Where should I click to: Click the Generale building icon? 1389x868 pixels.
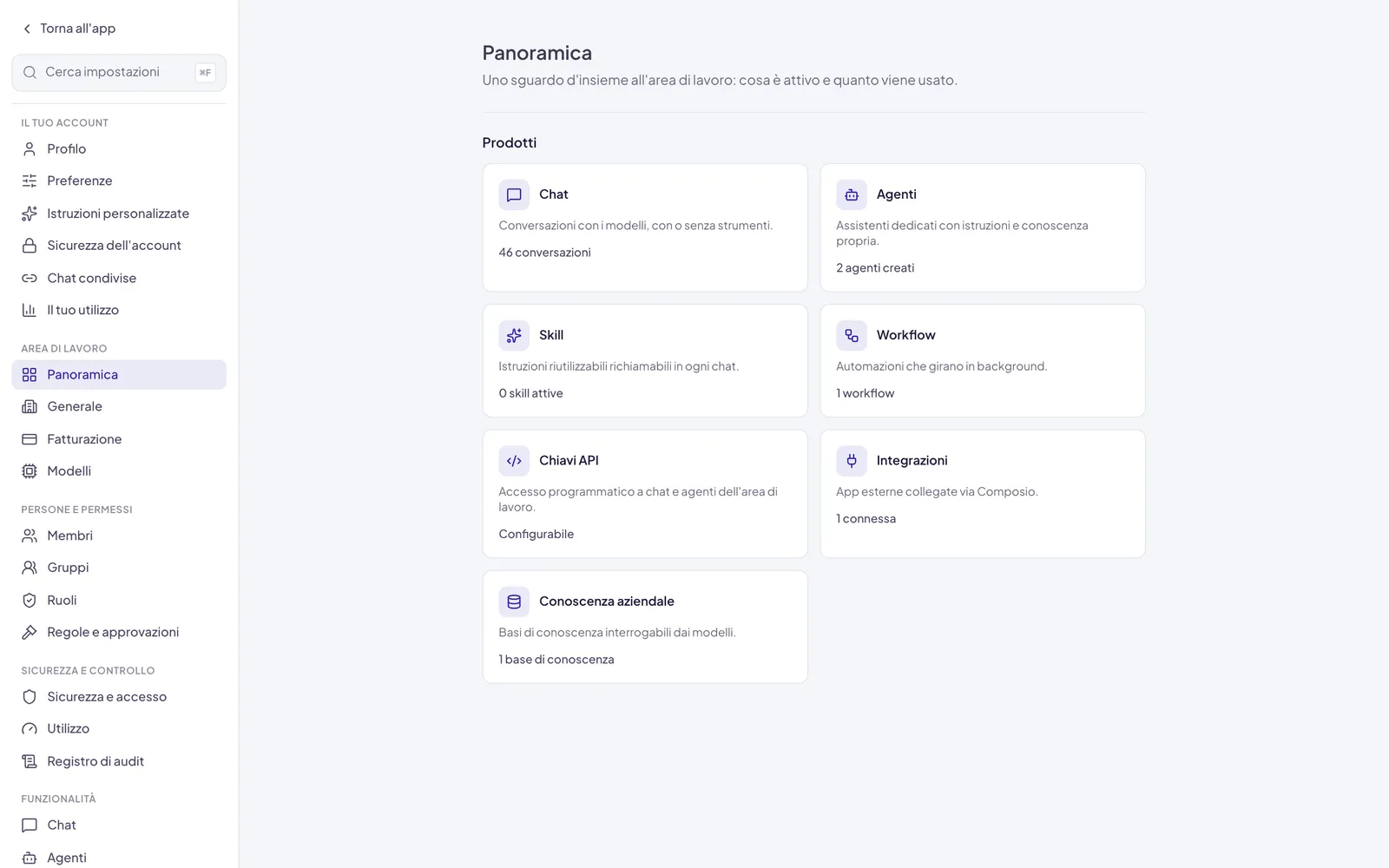coord(30,406)
